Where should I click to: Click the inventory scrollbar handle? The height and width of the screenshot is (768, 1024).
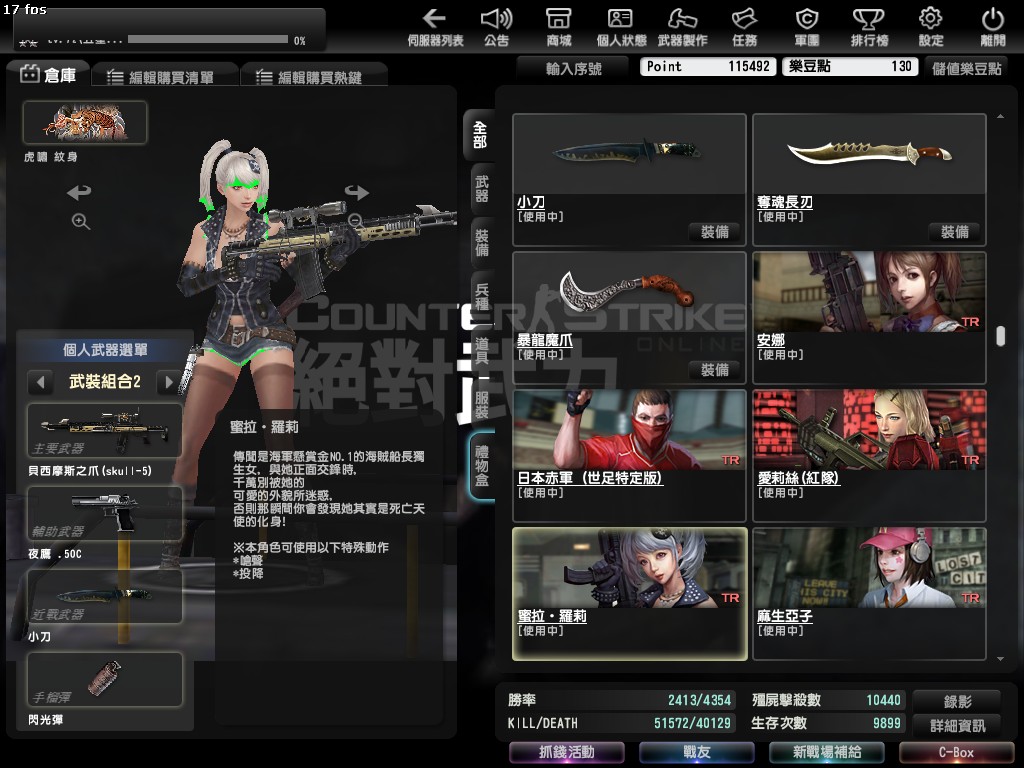1000,336
